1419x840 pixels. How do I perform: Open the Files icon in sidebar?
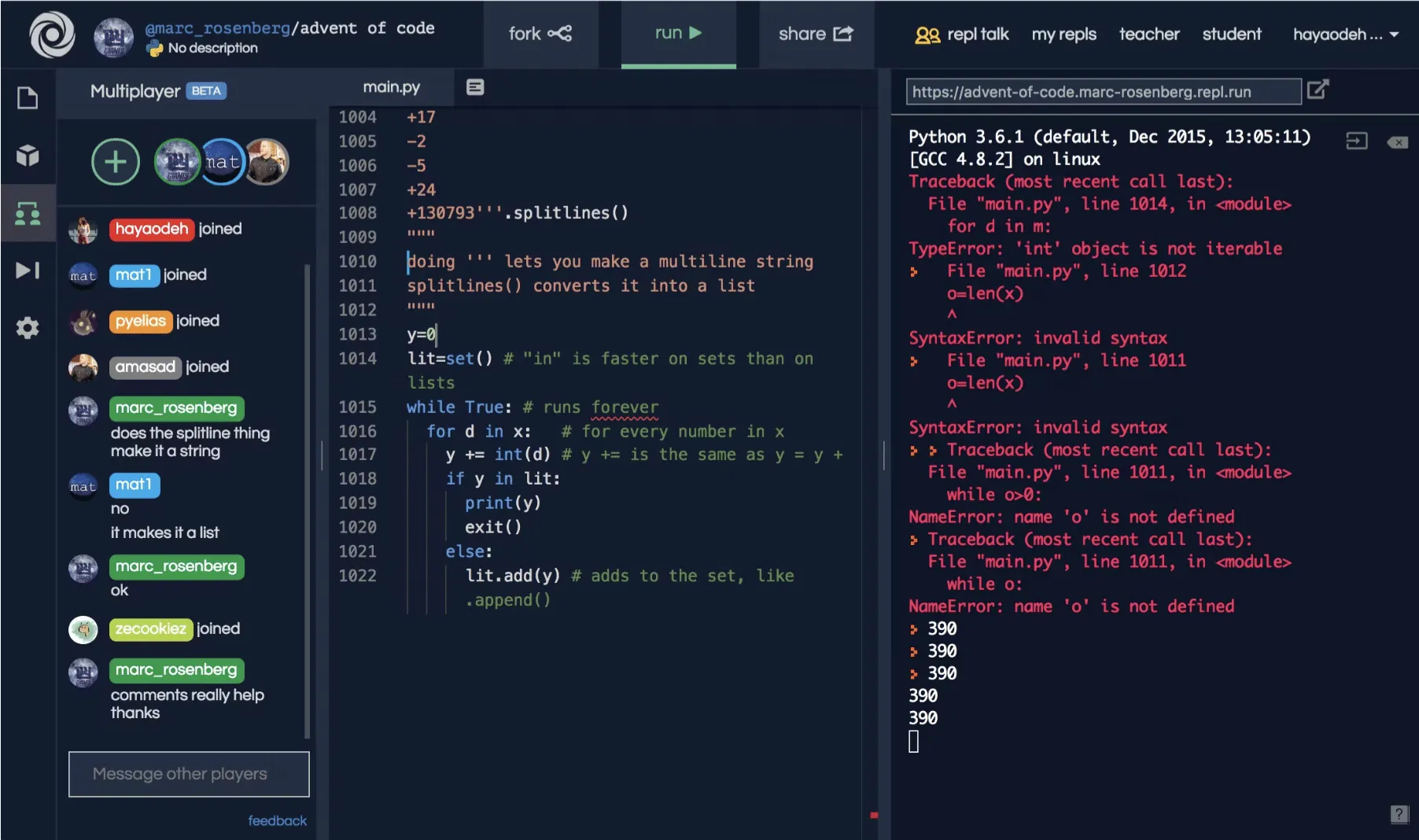pyautogui.click(x=28, y=98)
